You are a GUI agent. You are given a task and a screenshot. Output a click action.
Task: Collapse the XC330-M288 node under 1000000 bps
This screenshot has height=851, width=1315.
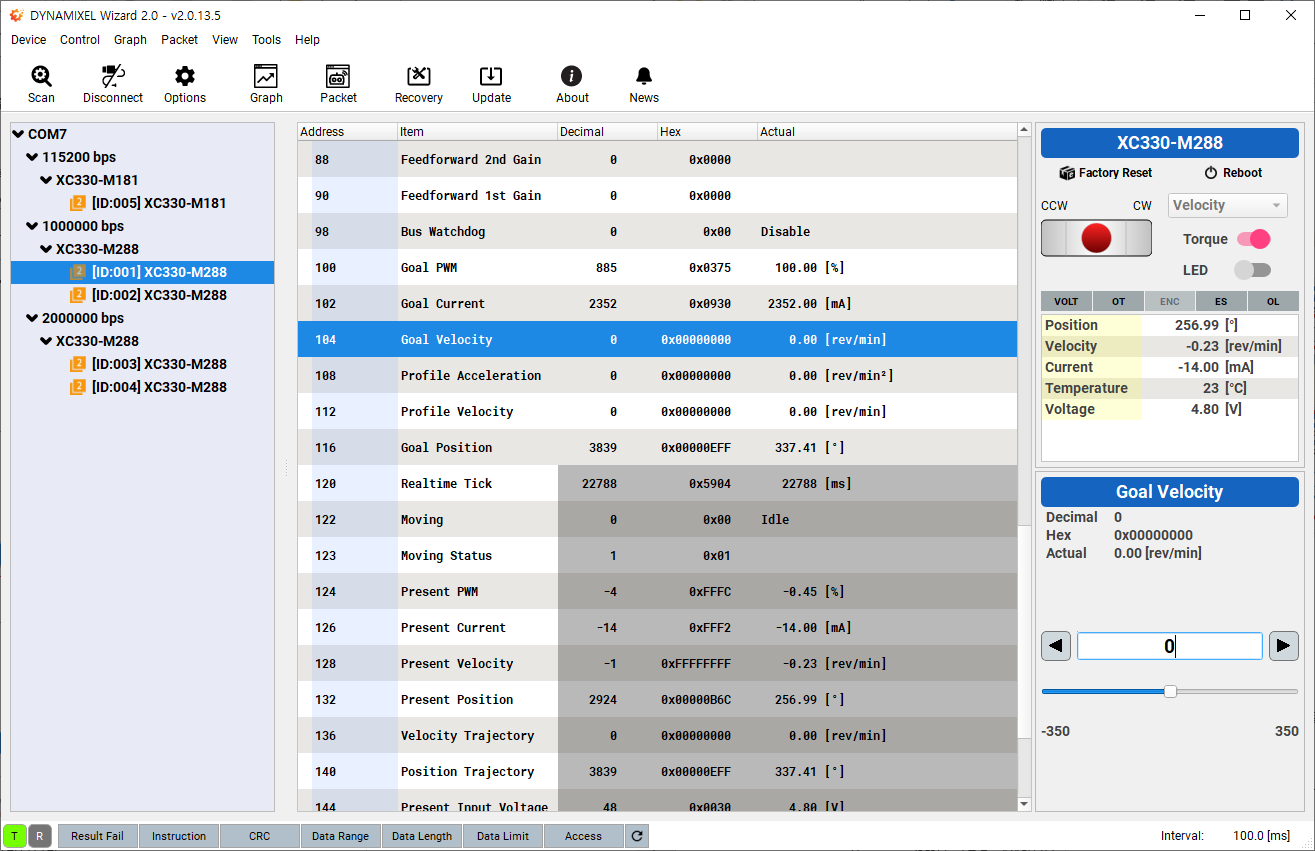click(46, 249)
